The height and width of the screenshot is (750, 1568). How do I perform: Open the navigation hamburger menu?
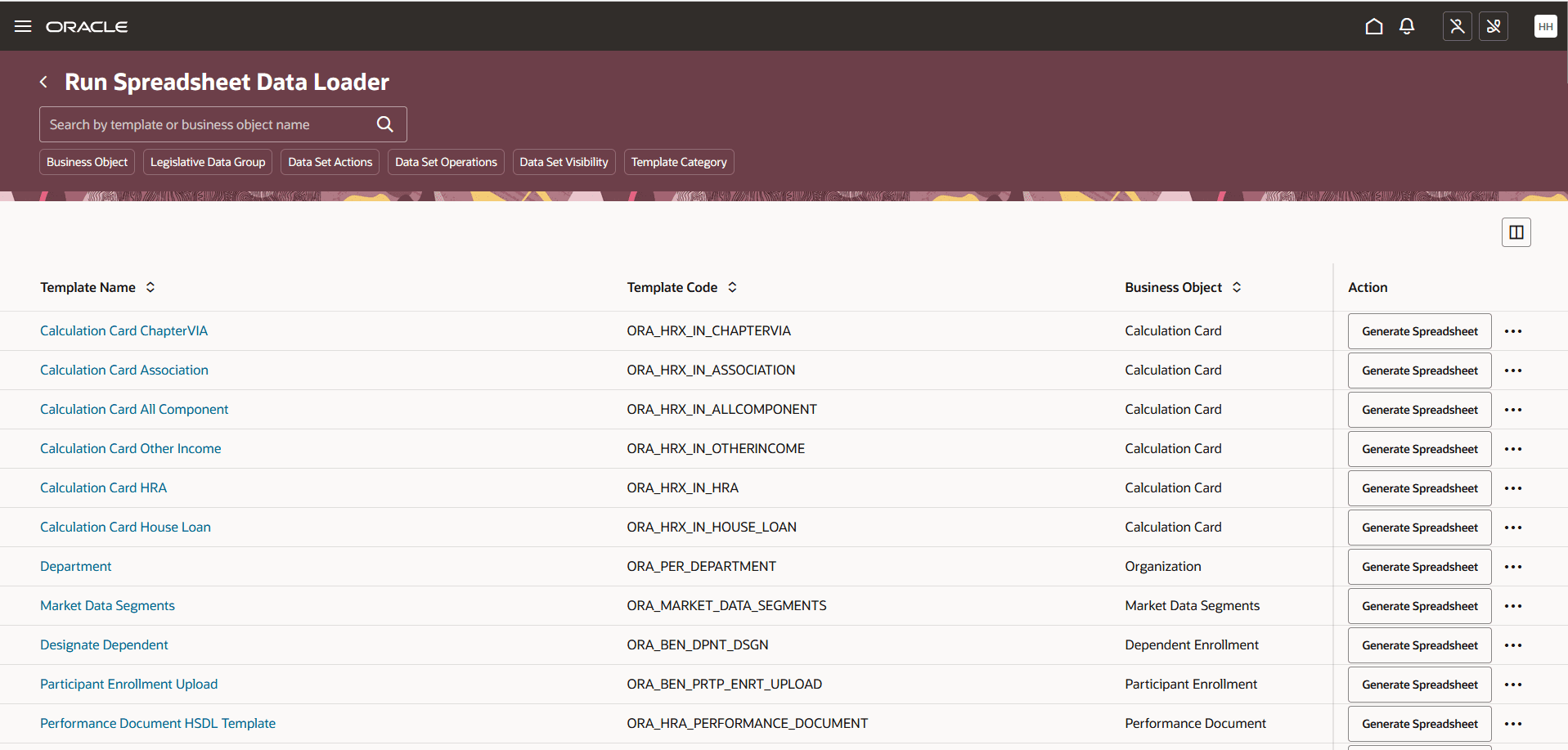pyautogui.click(x=22, y=25)
